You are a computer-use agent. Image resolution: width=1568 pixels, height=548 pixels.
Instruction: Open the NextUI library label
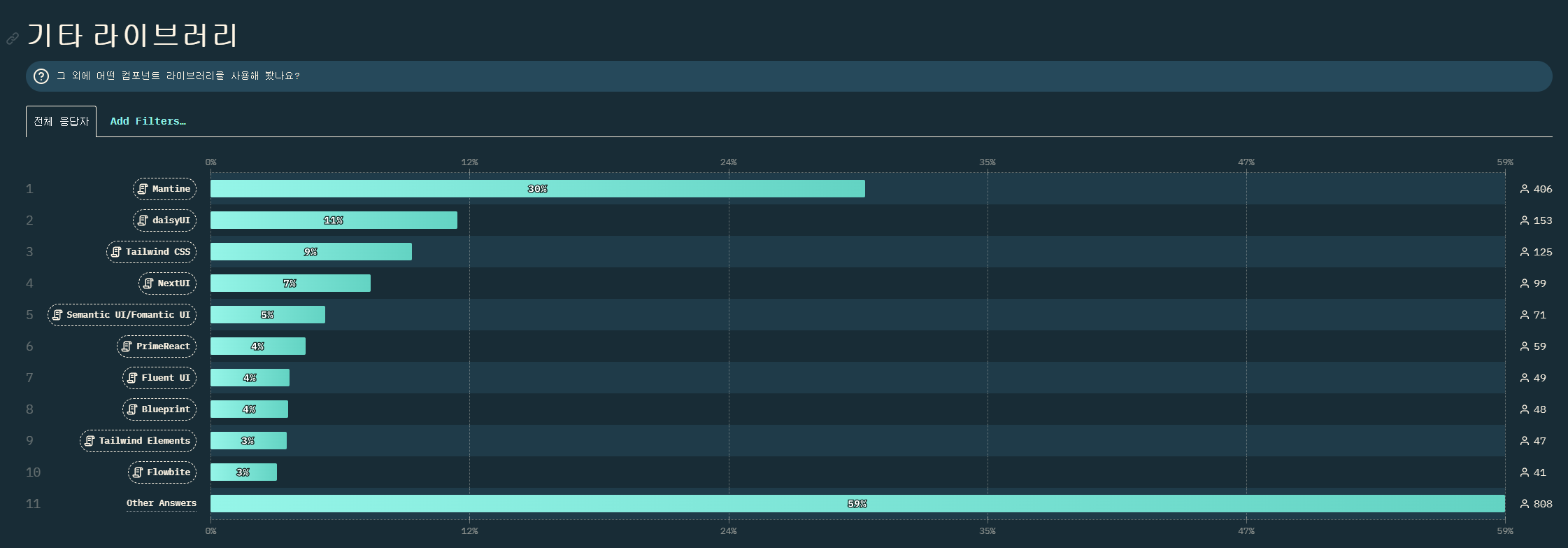click(167, 283)
